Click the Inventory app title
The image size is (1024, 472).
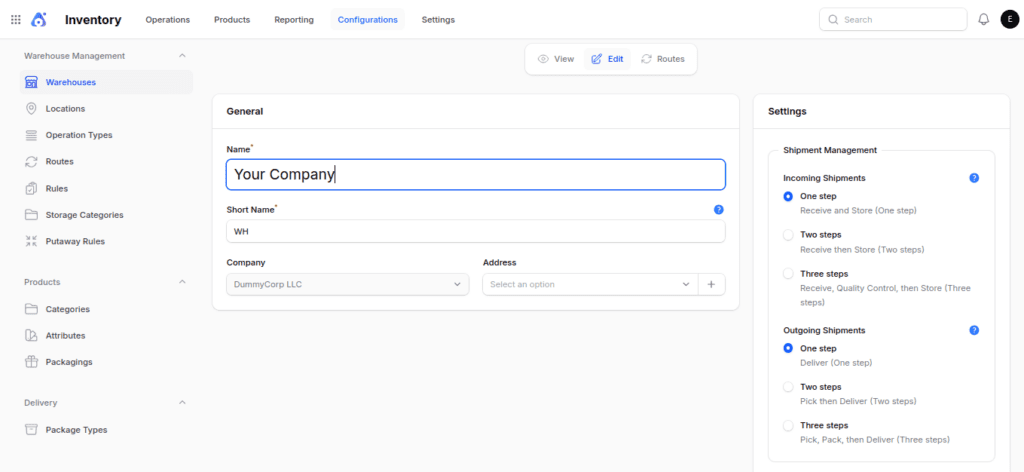pos(93,20)
